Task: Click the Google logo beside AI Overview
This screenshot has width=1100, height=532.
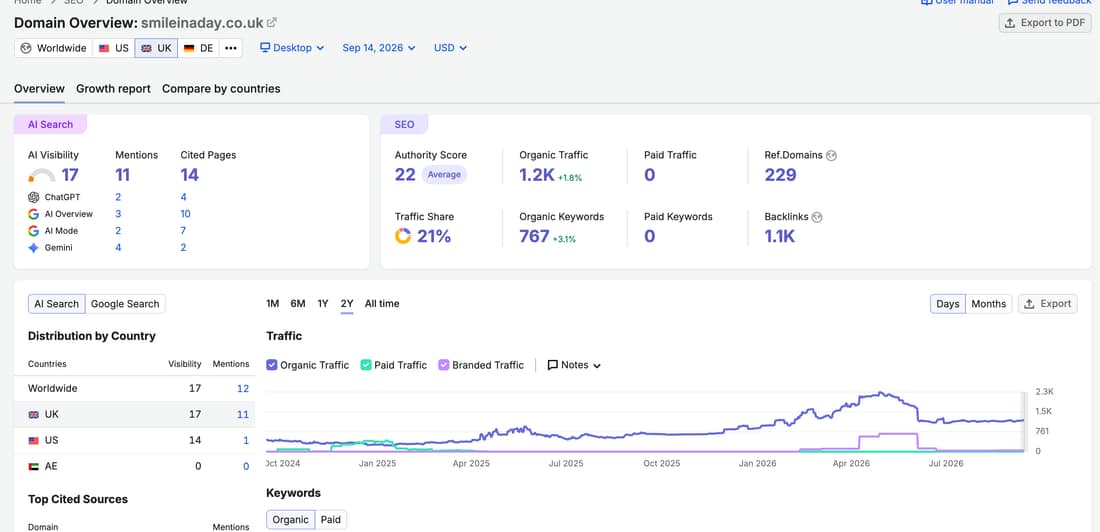Action: coord(33,214)
